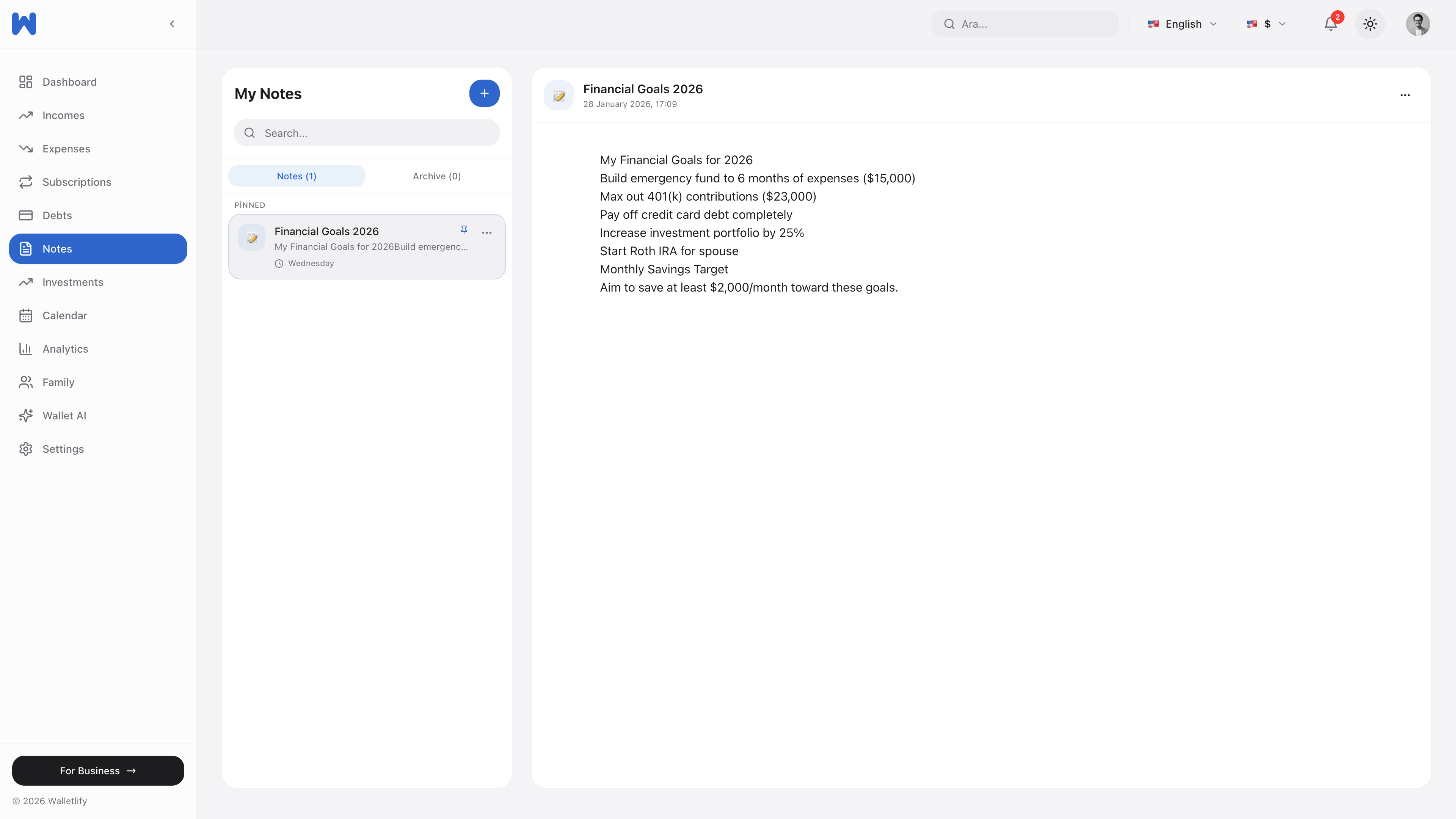Viewport: 1456px width, 819px height.
Task: Expand the English language dropdown
Action: click(1182, 24)
